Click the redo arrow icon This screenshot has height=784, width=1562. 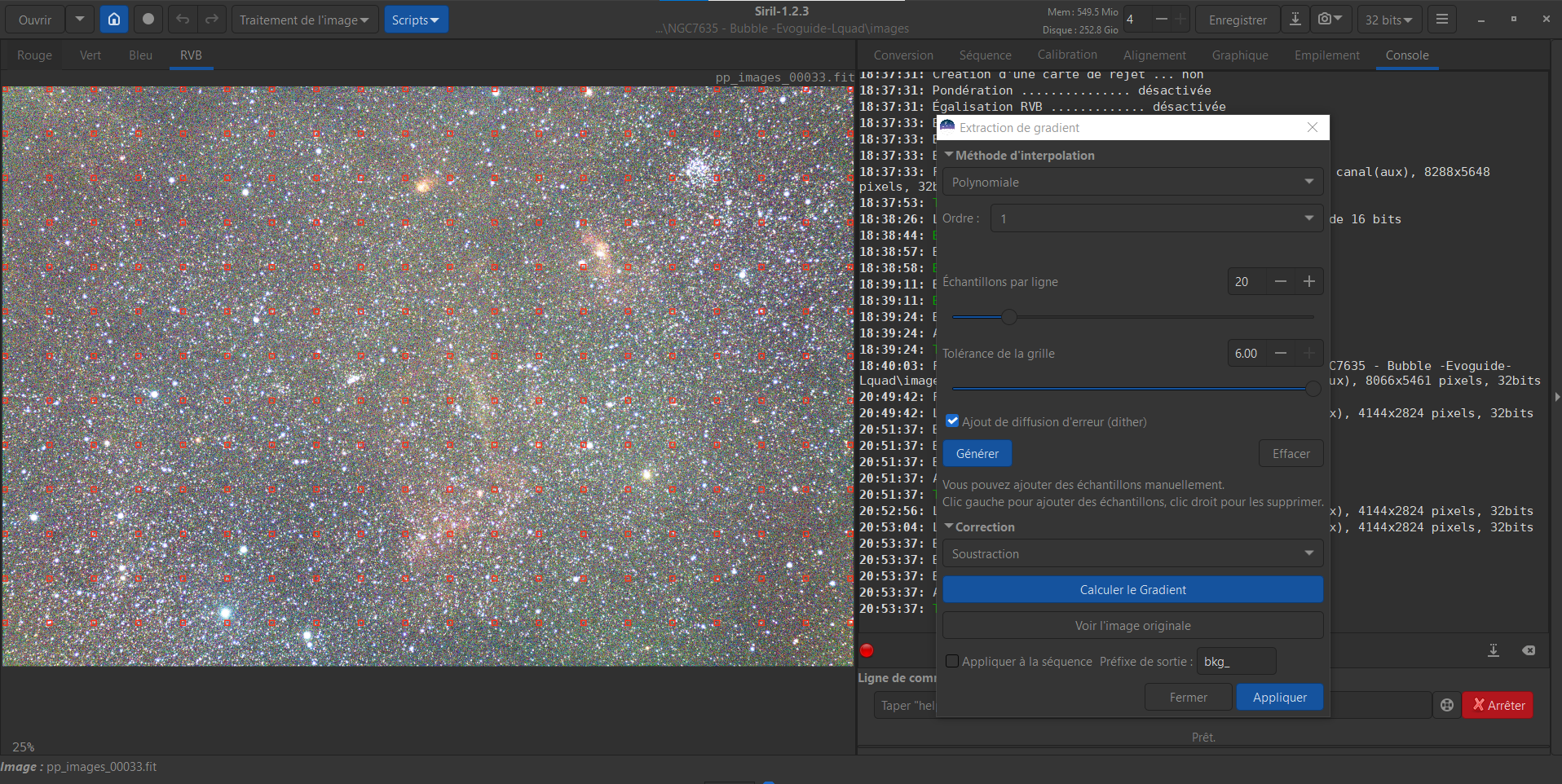pos(212,20)
